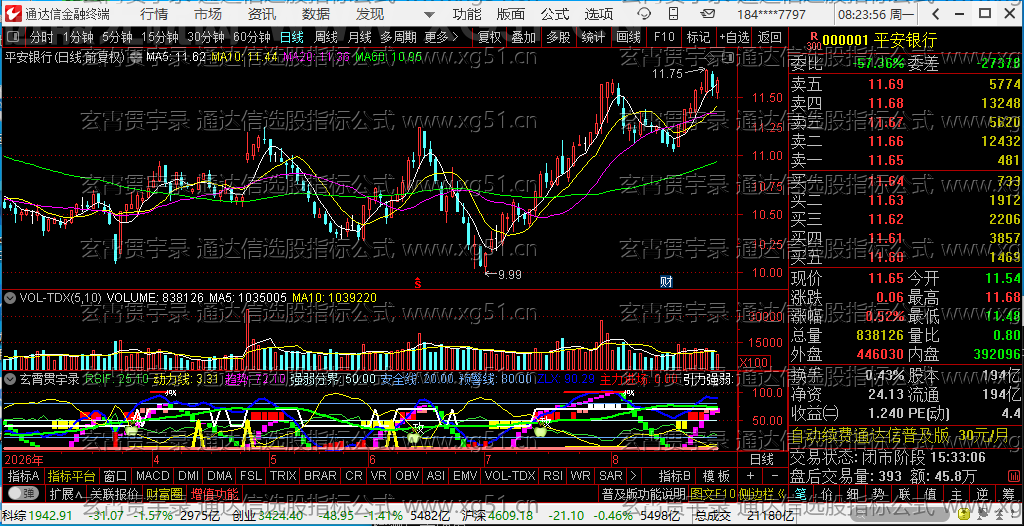Click the 多股 multi-stock button
This screenshot has height=526, width=1024.
click(x=559, y=37)
